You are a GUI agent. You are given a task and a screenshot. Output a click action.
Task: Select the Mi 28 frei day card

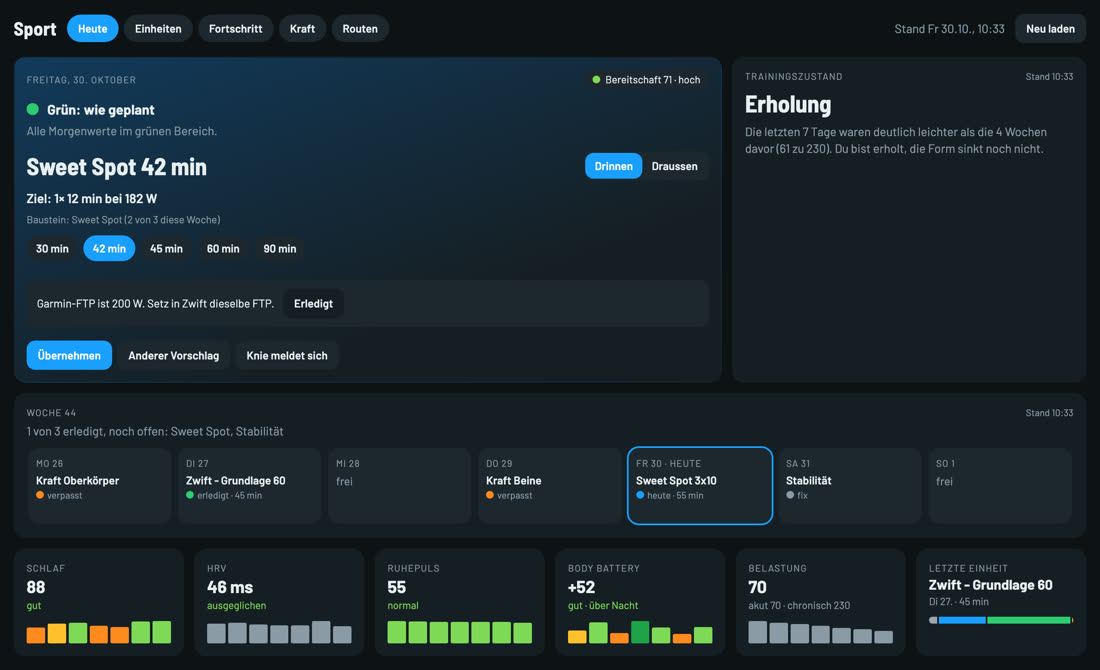[400, 485]
